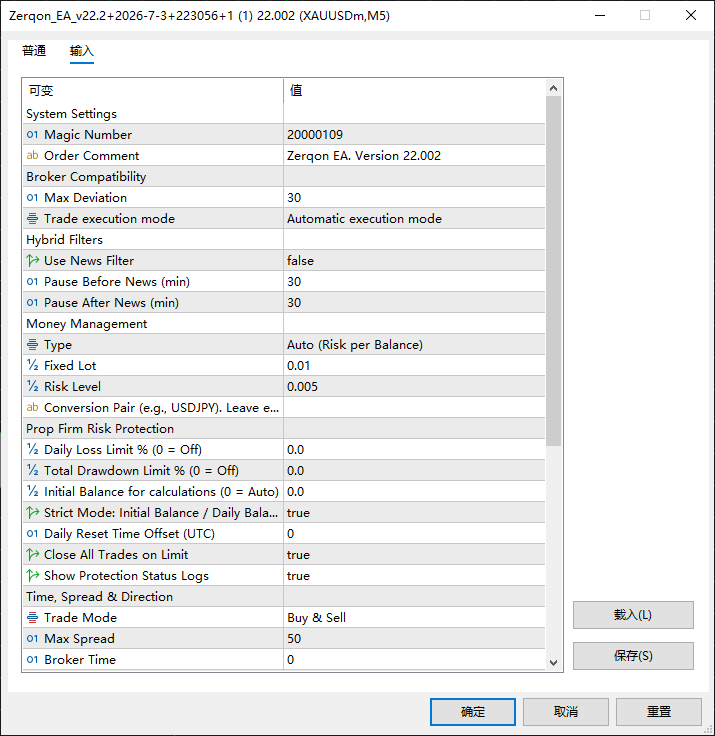This screenshot has width=715, height=736.
Task: Click the boolean icon beside Show Protection Status Logs
Action: (32, 576)
